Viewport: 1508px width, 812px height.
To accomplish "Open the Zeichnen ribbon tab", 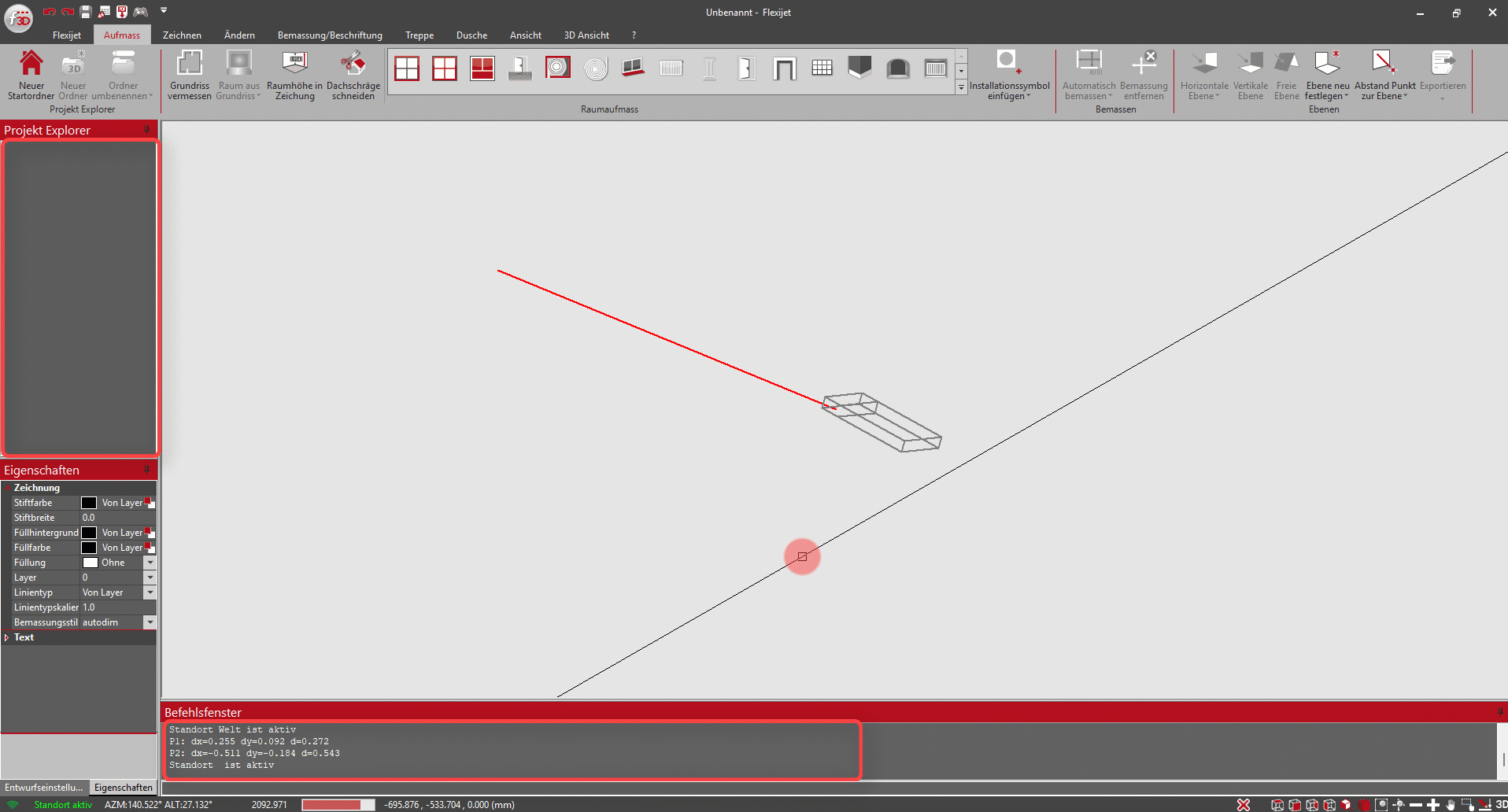I will [x=182, y=35].
